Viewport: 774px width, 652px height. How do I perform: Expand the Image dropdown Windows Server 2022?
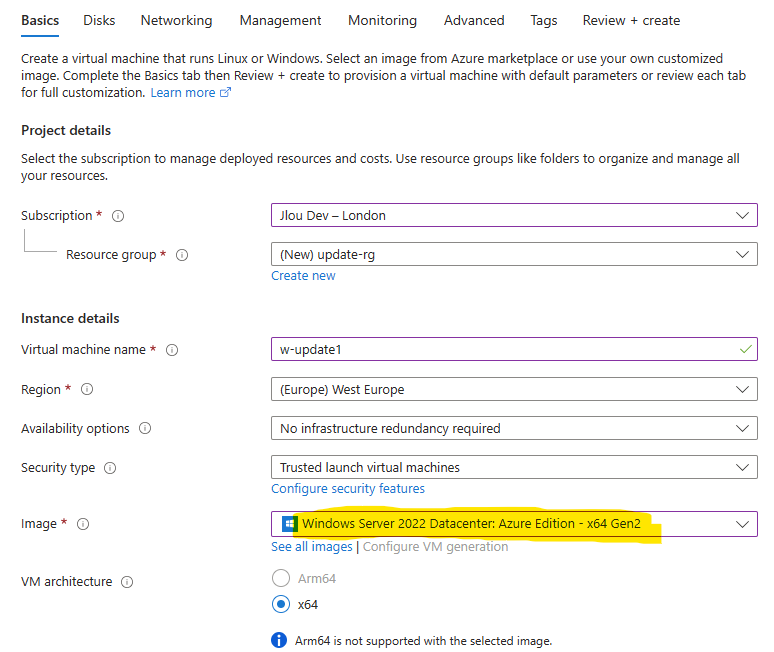pos(514,524)
